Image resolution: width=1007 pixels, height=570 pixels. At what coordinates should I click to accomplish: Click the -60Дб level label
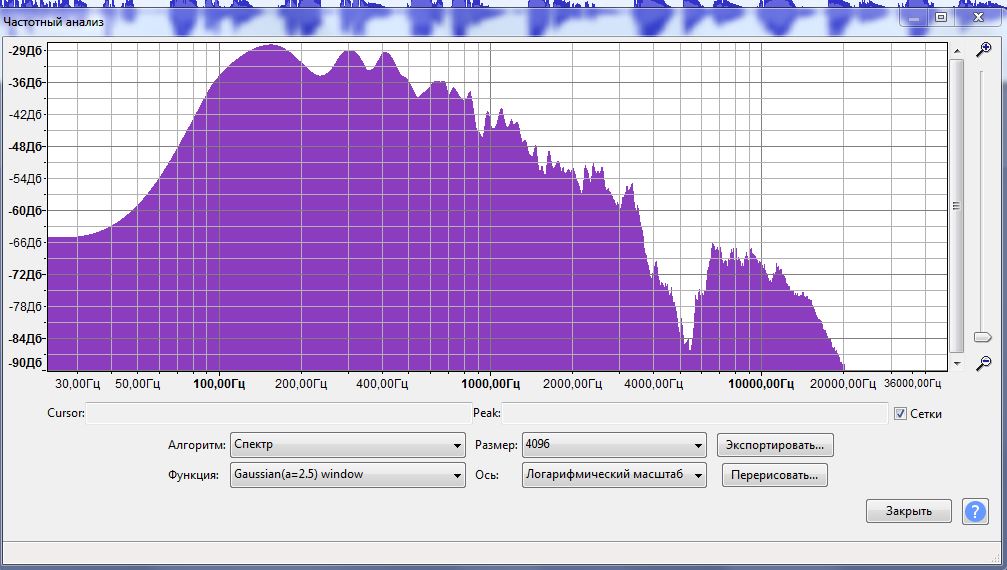(26, 211)
